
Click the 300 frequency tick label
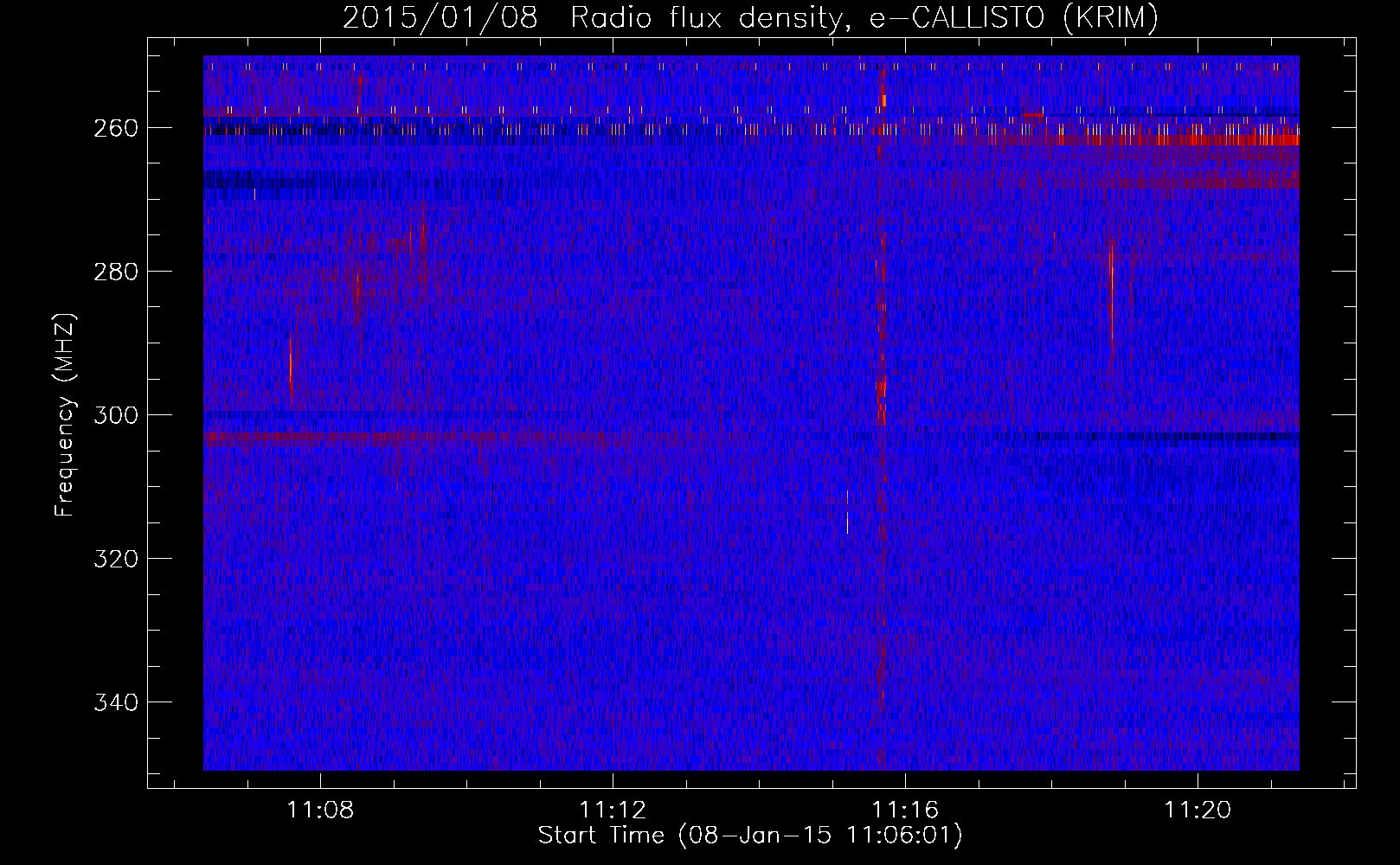pyautogui.click(x=116, y=415)
